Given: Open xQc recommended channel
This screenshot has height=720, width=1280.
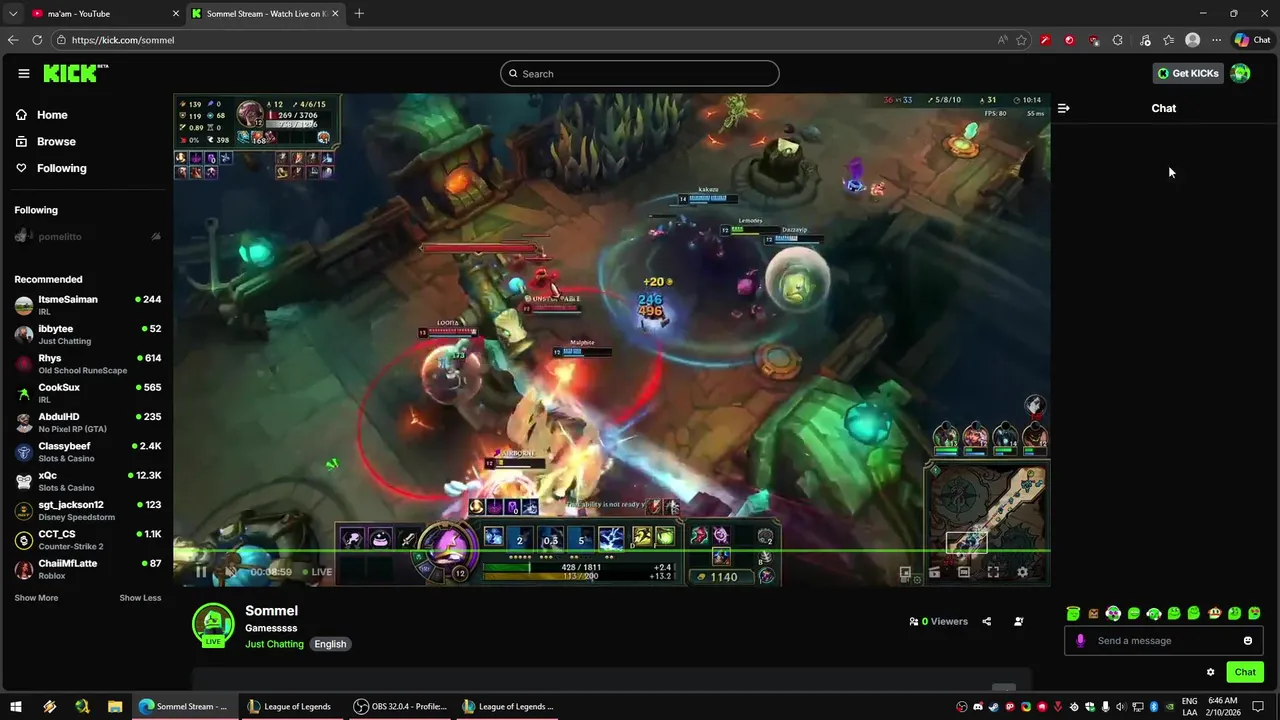Looking at the screenshot, I should coord(88,481).
